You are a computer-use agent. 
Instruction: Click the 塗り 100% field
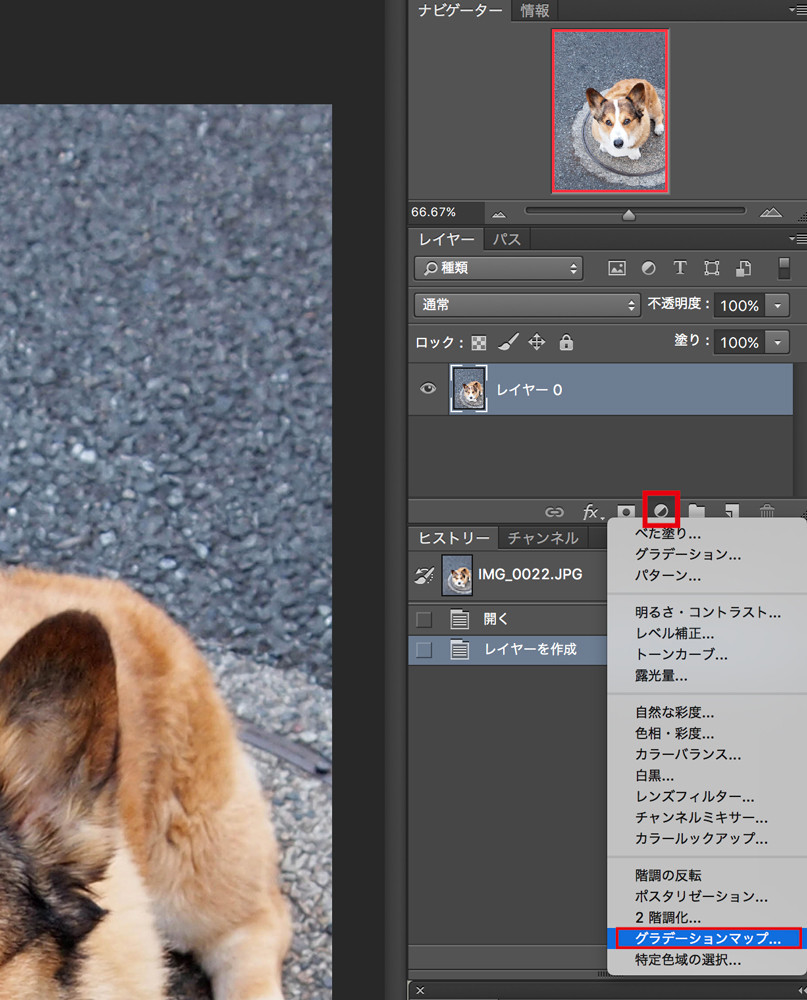click(x=739, y=342)
